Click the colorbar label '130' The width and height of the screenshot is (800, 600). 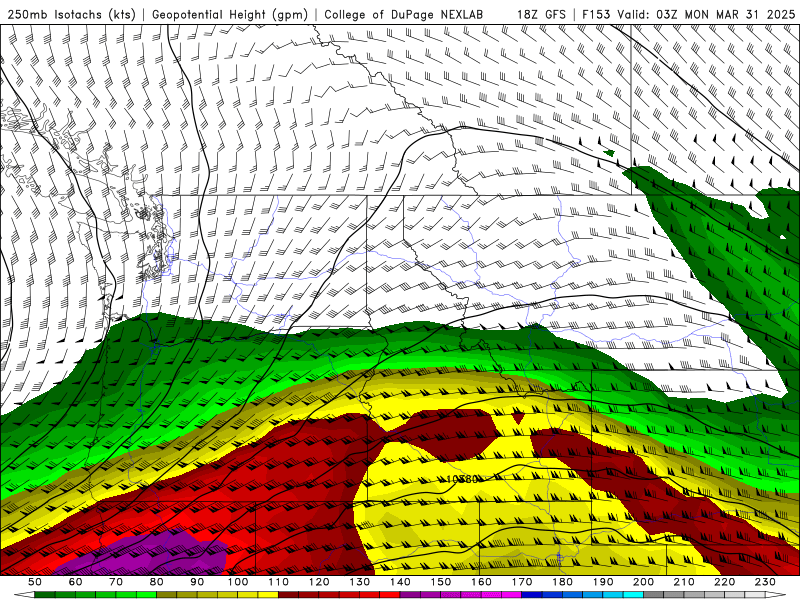pos(360,582)
